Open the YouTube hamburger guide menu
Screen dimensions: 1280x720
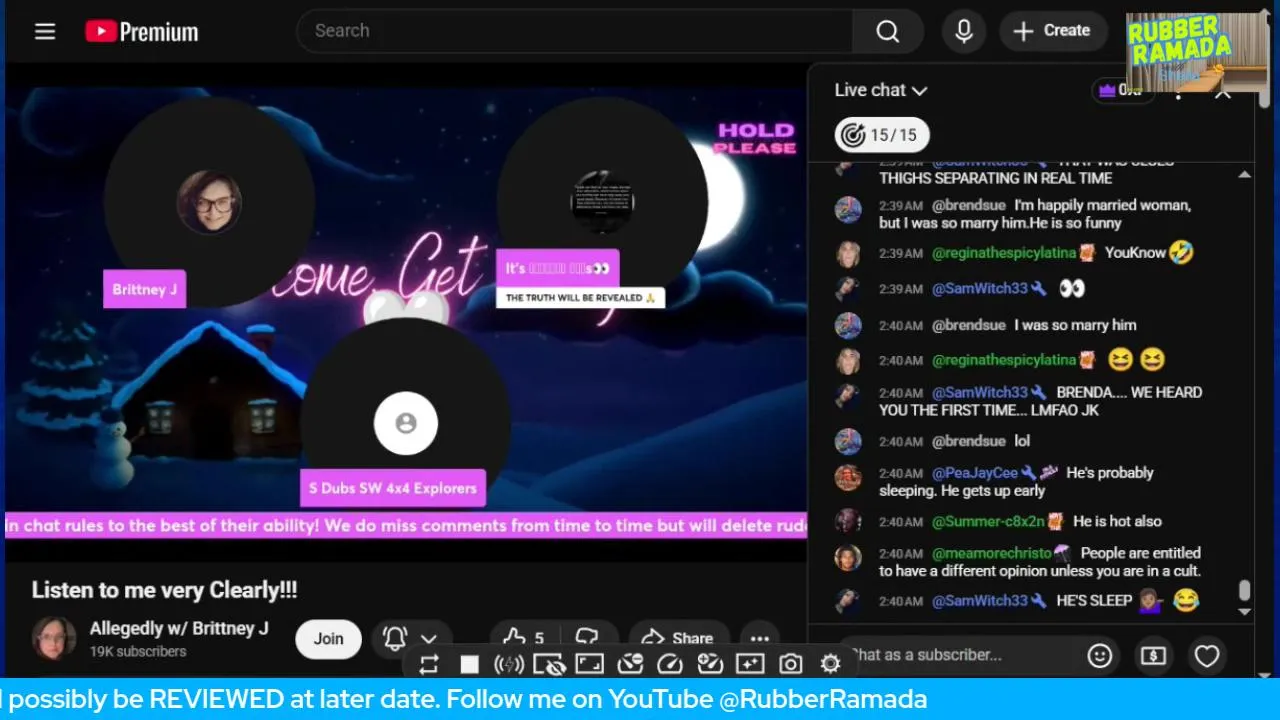(45, 31)
